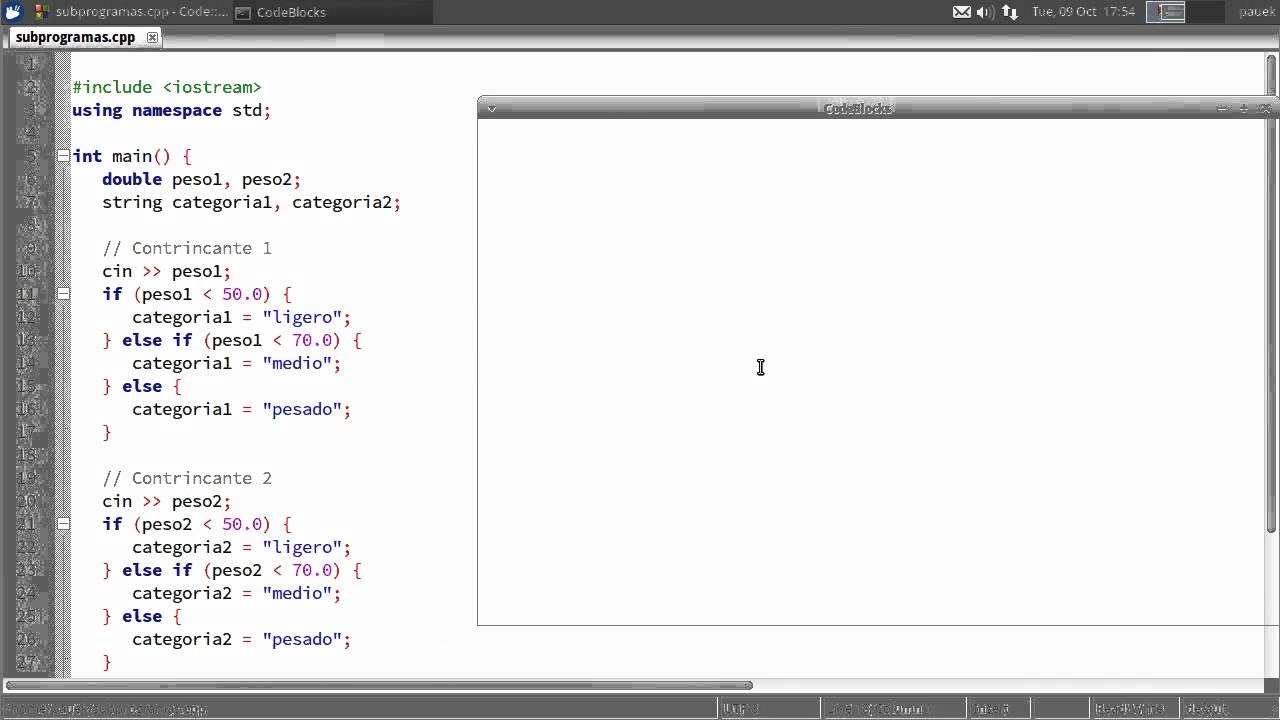Click the 'categoria2 = "medio";' line
The image size is (1280, 720).
(x=236, y=593)
